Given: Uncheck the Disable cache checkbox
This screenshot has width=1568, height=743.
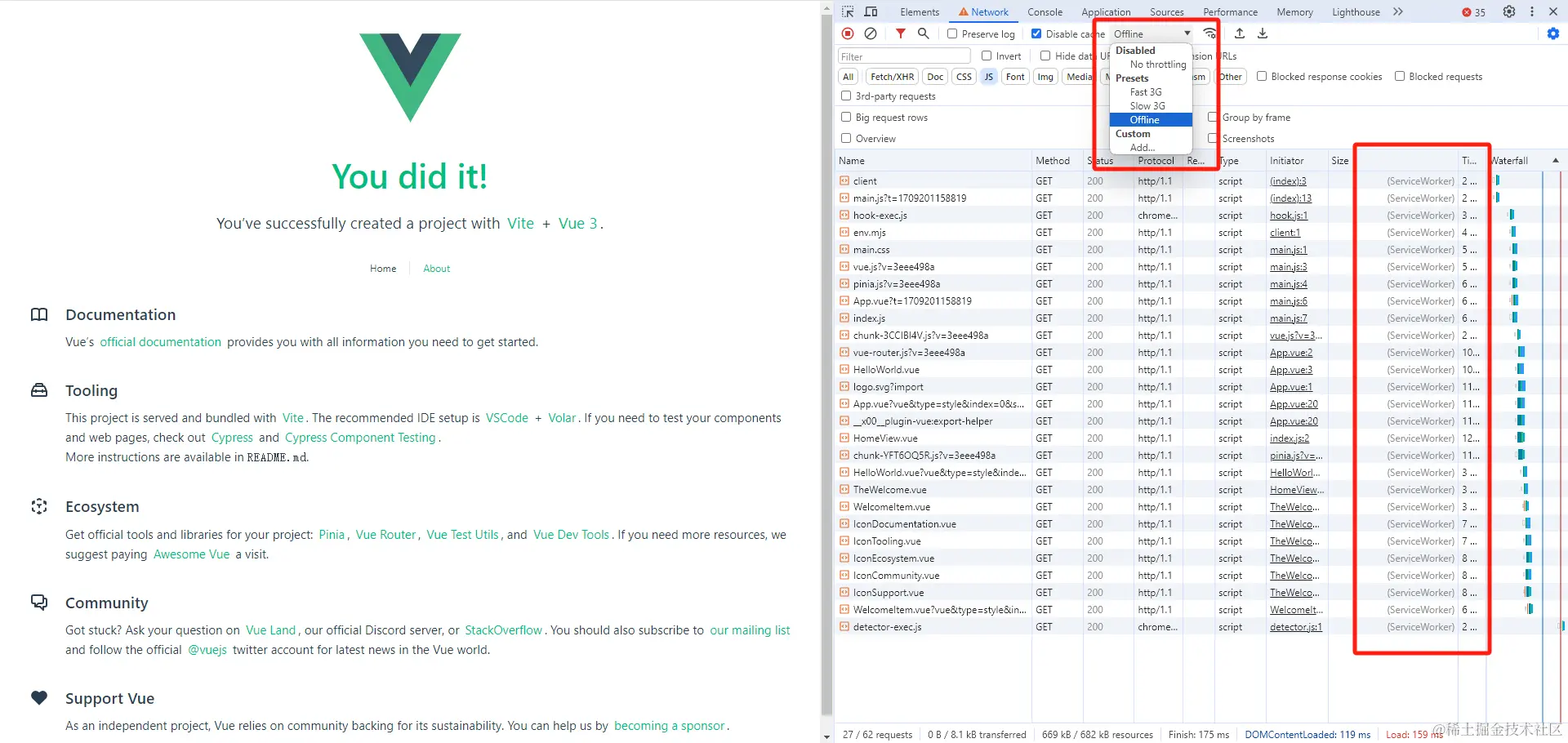Looking at the screenshot, I should 1036,33.
